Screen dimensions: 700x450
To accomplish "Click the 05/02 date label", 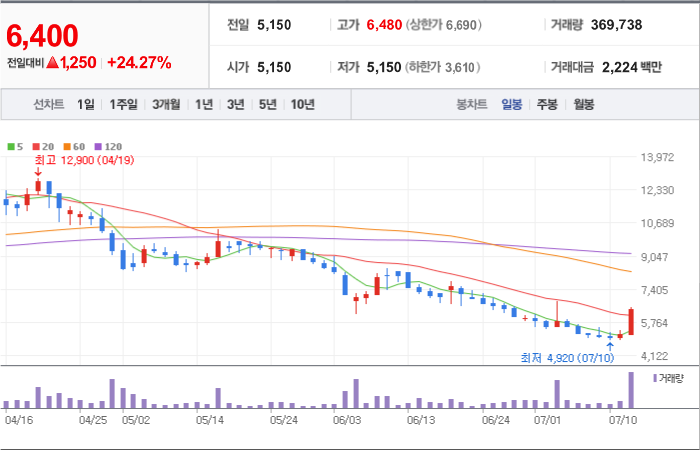I will (136, 421).
